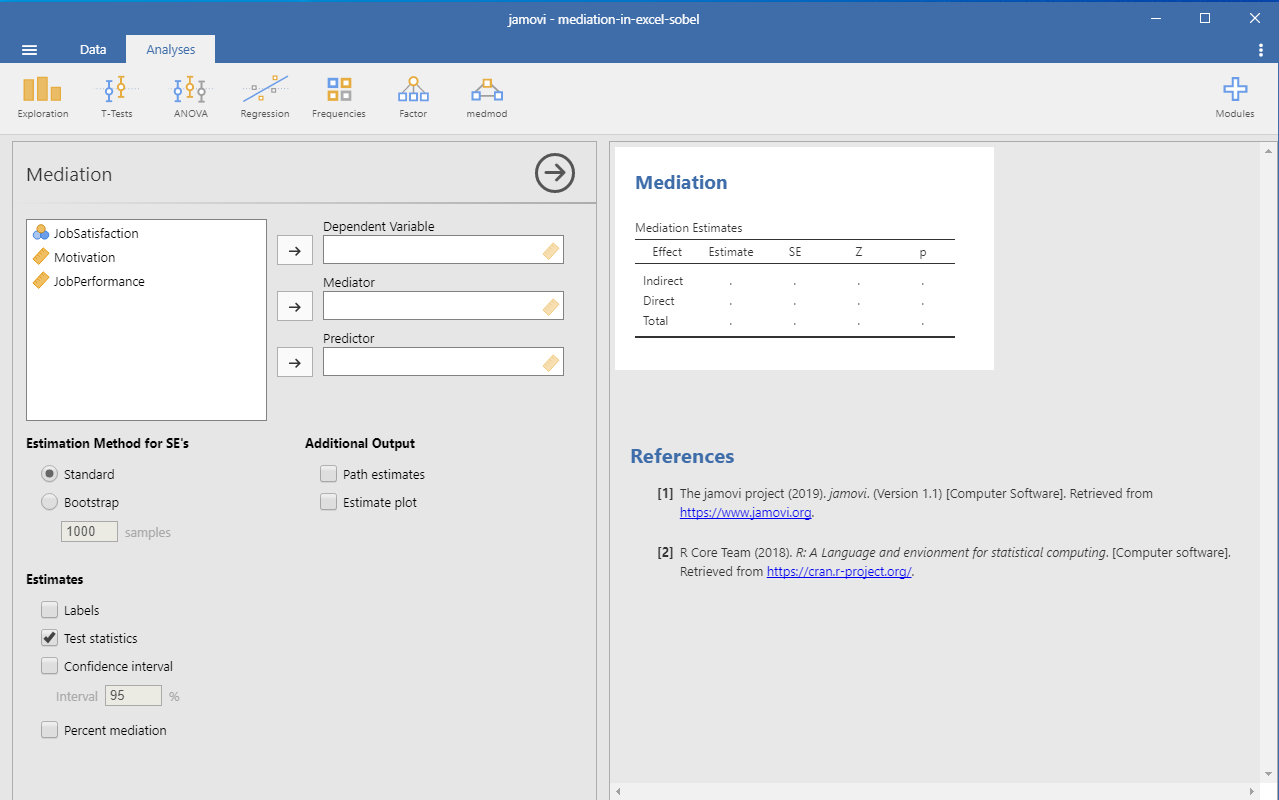Open the hamburger main menu
The height and width of the screenshot is (800, 1279).
point(29,50)
